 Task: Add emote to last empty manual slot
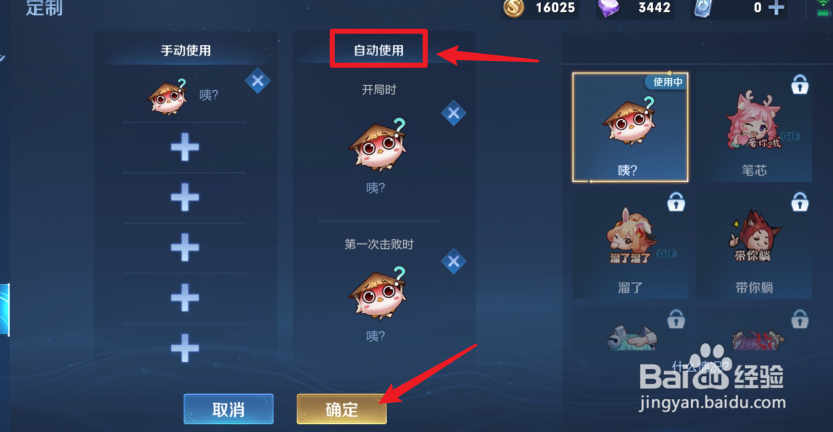pos(185,348)
